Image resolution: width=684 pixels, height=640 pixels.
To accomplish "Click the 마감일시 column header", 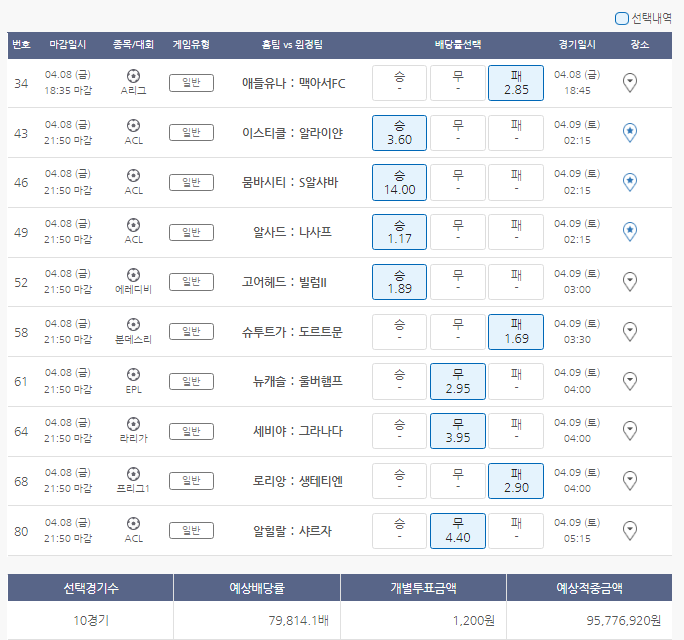I will pyautogui.click(x=68, y=44).
